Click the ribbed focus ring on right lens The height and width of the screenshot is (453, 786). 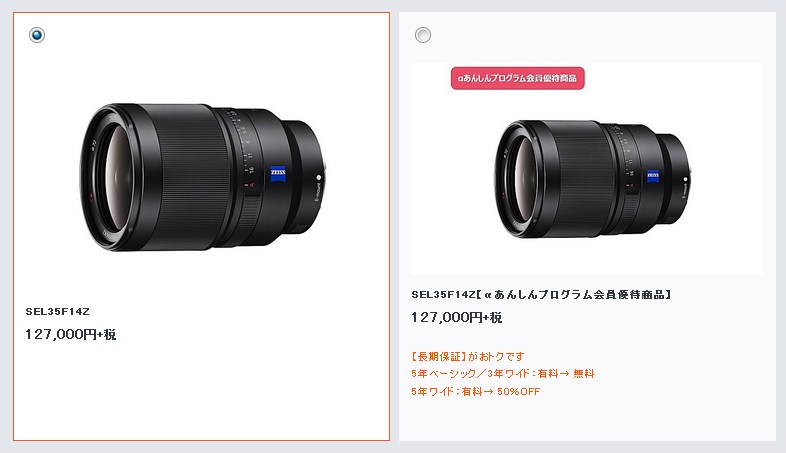582,178
